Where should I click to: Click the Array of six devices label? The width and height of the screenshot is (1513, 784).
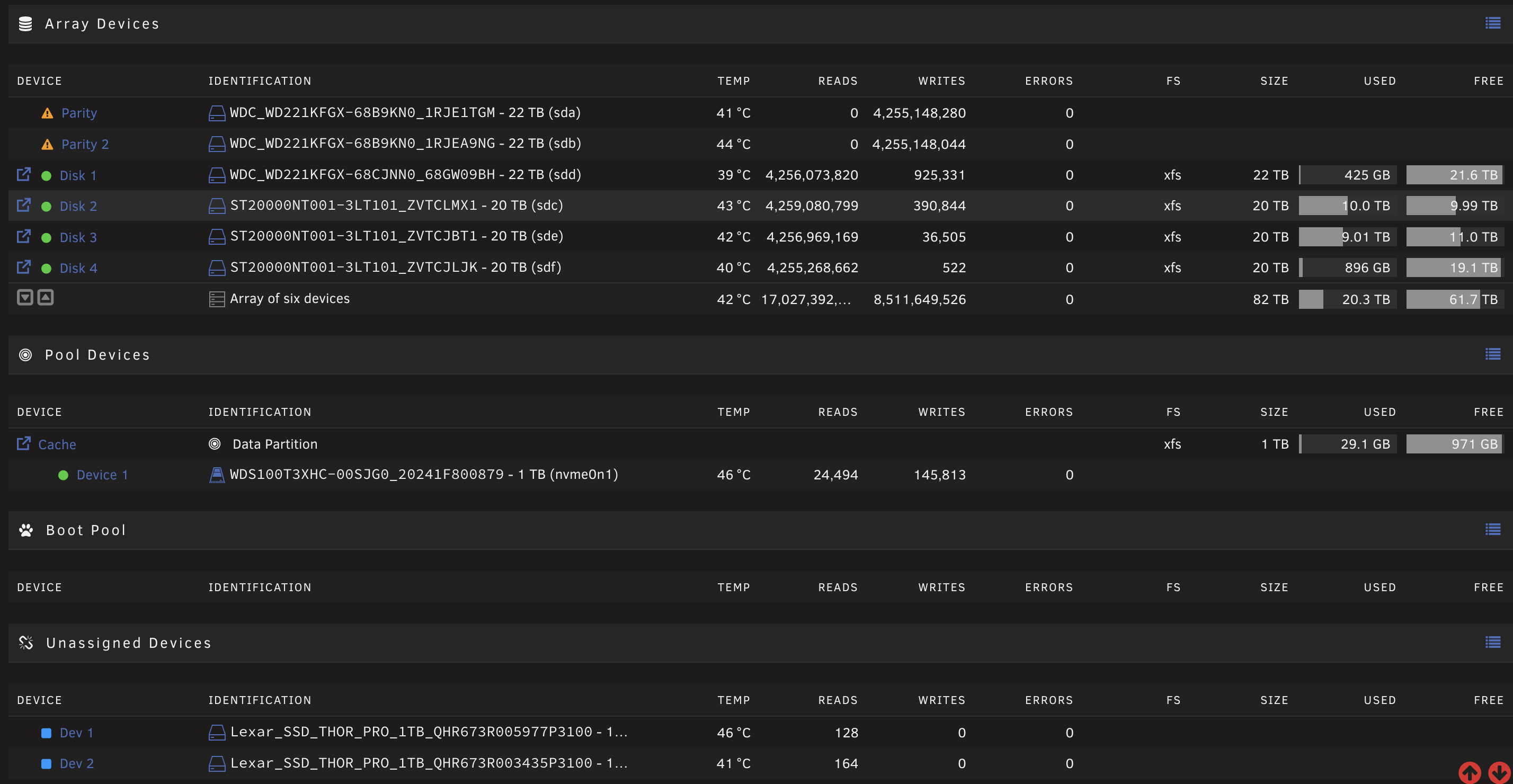(290, 299)
